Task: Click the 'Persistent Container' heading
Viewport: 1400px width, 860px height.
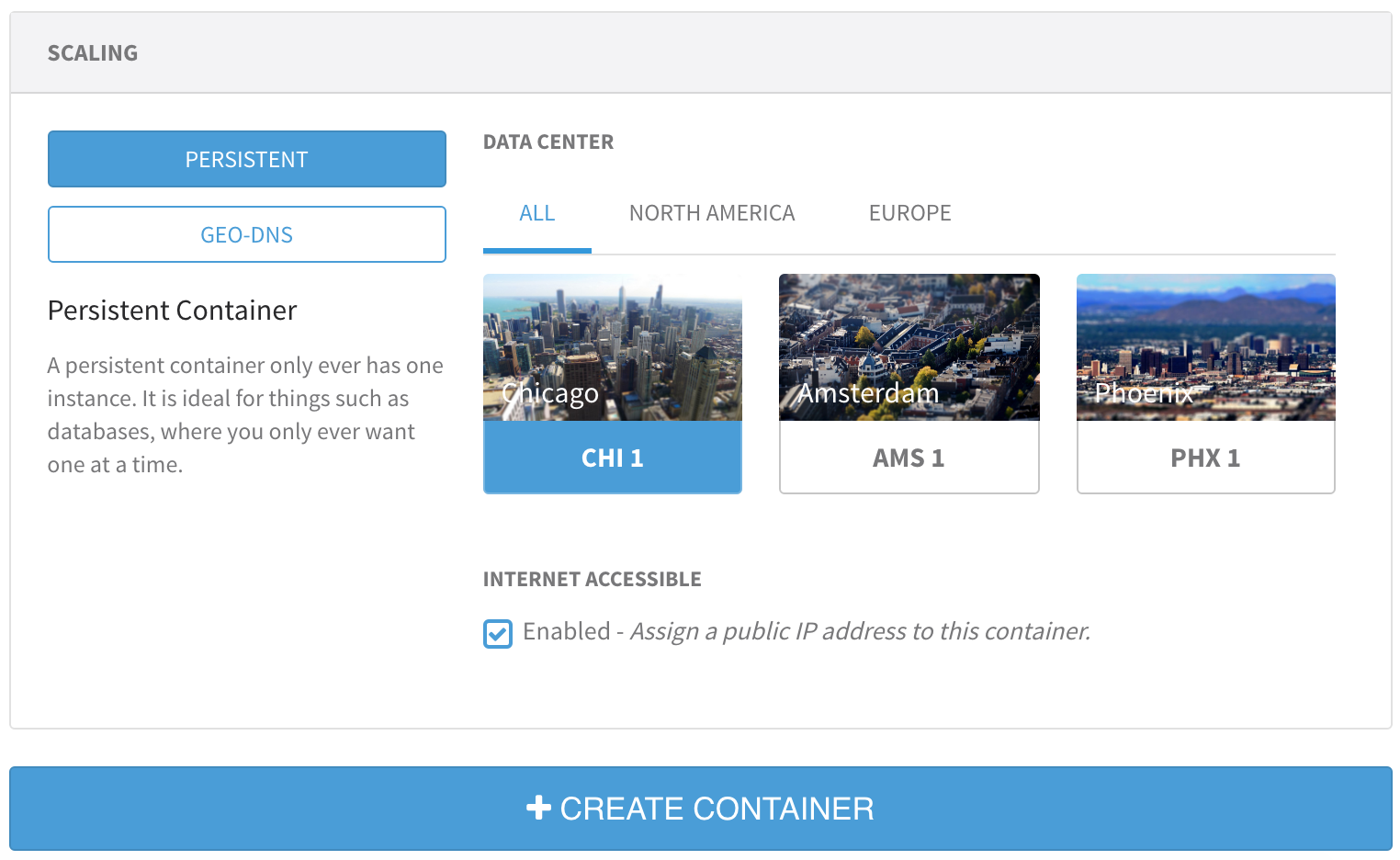Action: pos(173,311)
